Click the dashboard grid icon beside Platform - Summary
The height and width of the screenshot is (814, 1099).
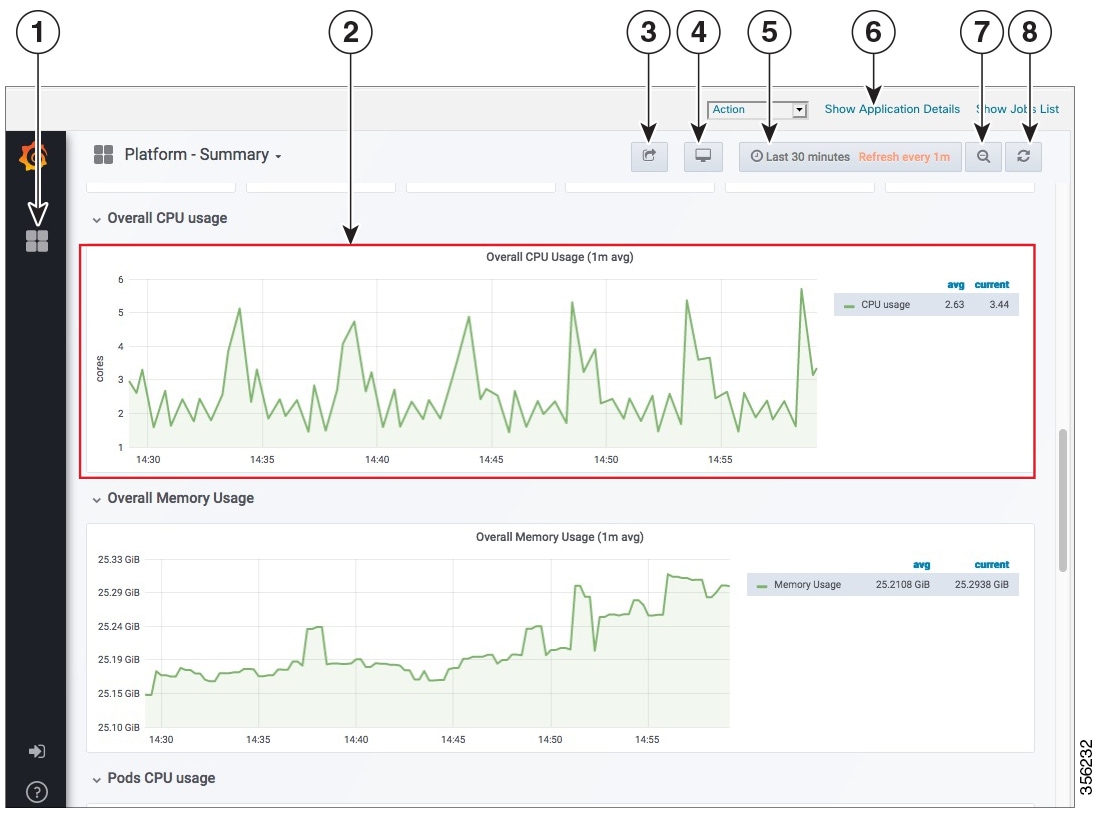[x=104, y=155]
